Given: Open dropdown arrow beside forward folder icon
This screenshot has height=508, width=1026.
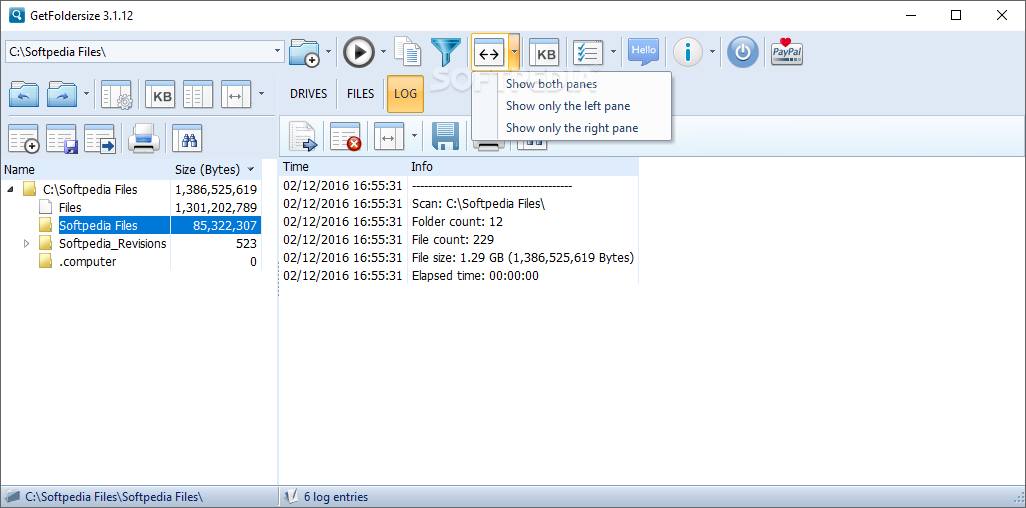Looking at the screenshot, I should [x=87, y=94].
